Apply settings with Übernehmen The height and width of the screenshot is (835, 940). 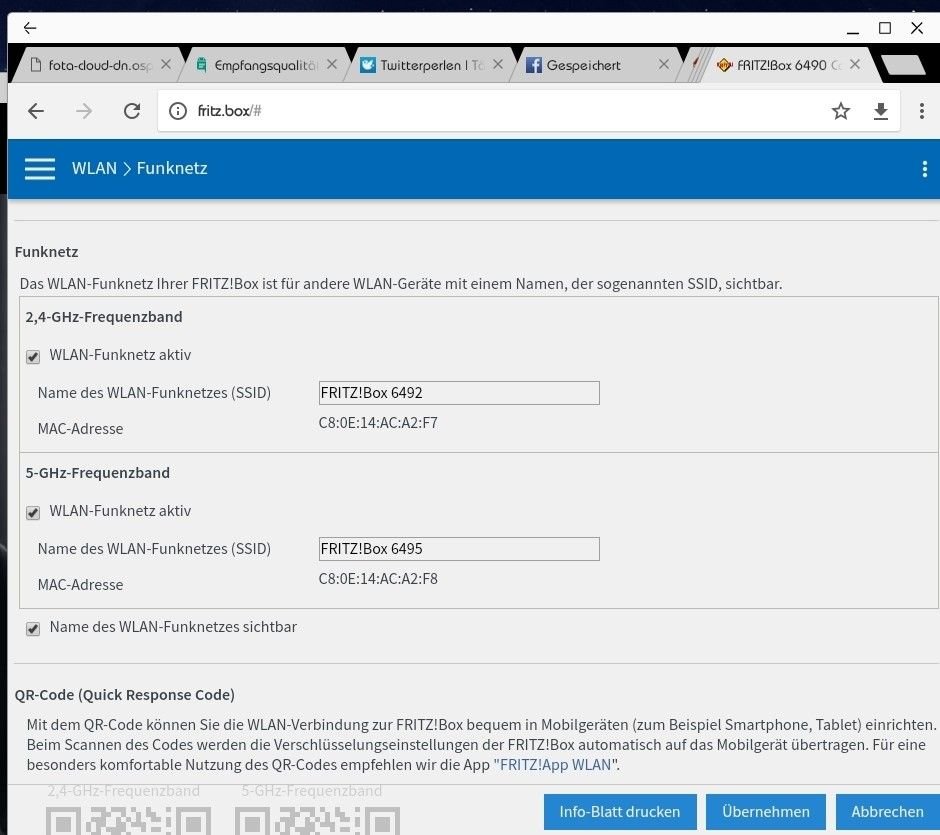[x=766, y=812]
